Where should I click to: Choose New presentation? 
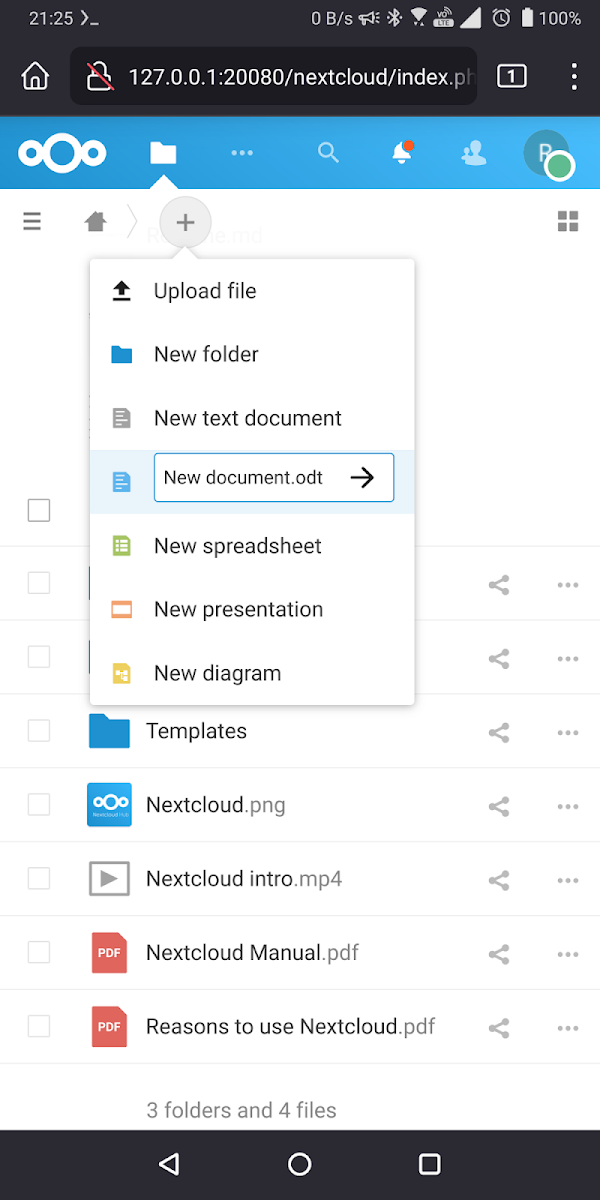pos(252,609)
